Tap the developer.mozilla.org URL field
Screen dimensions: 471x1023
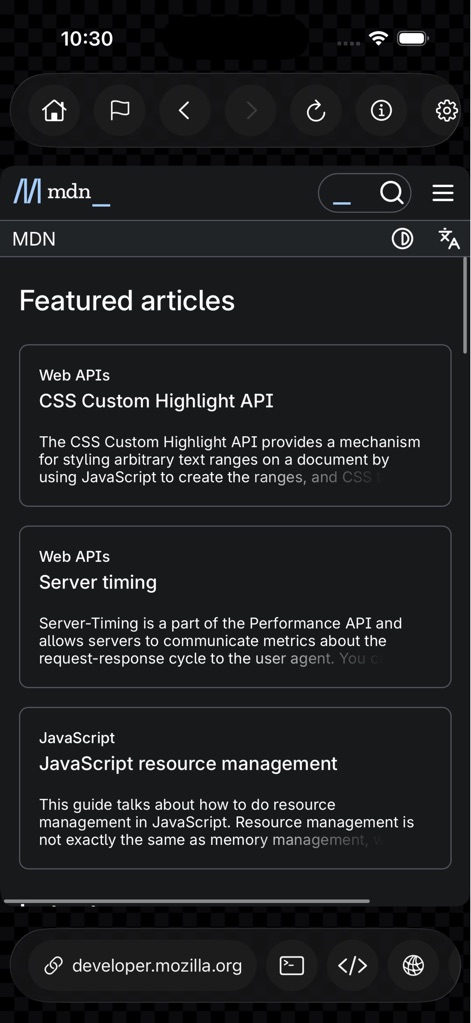coord(143,966)
